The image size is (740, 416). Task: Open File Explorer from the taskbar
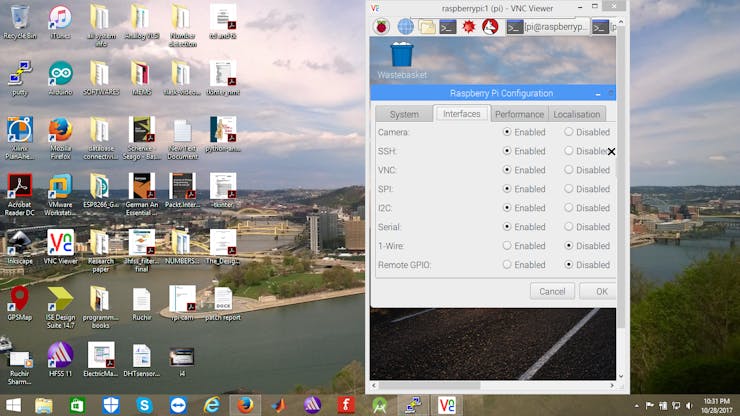point(43,405)
